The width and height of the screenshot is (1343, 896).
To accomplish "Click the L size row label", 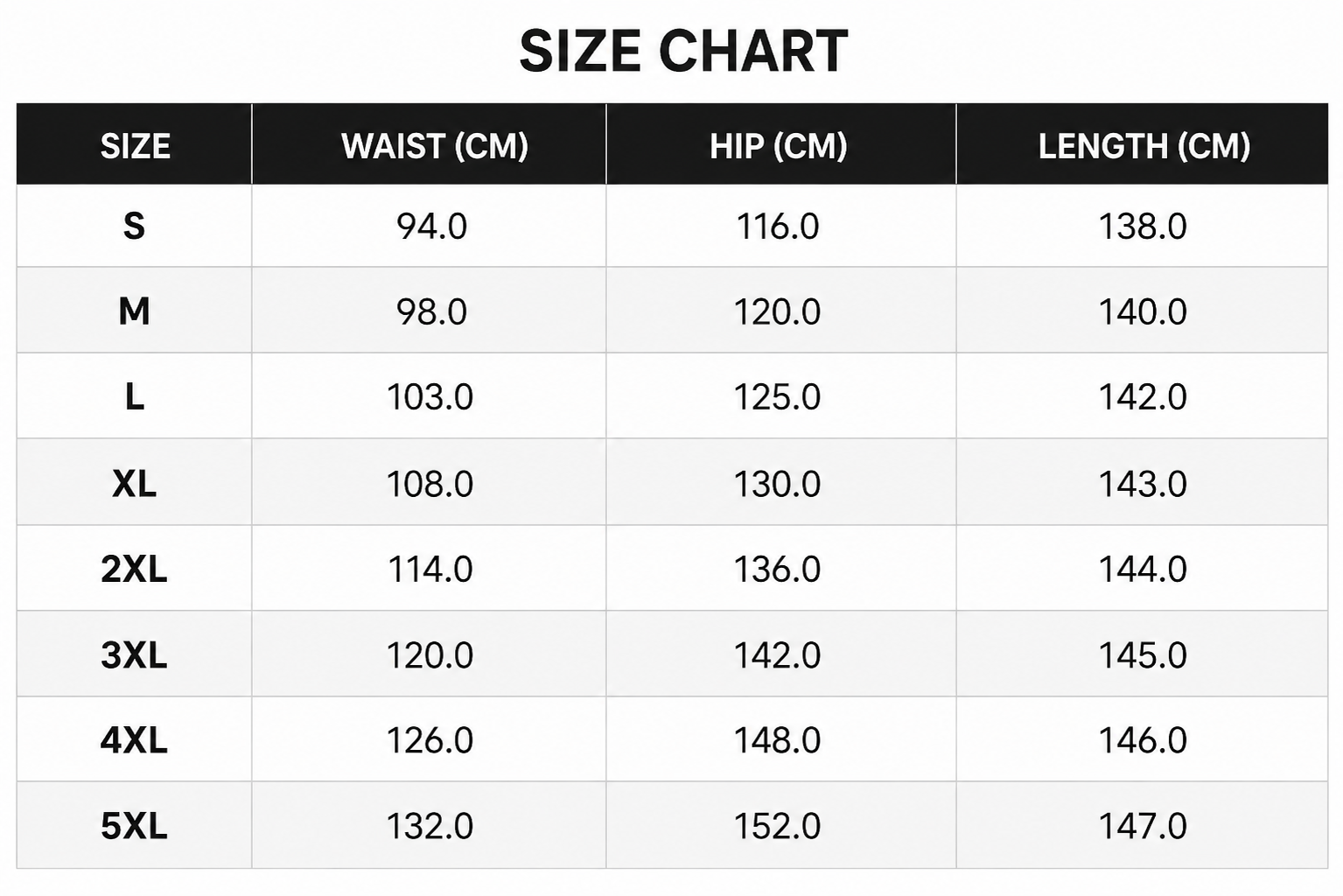I will 134,397.
